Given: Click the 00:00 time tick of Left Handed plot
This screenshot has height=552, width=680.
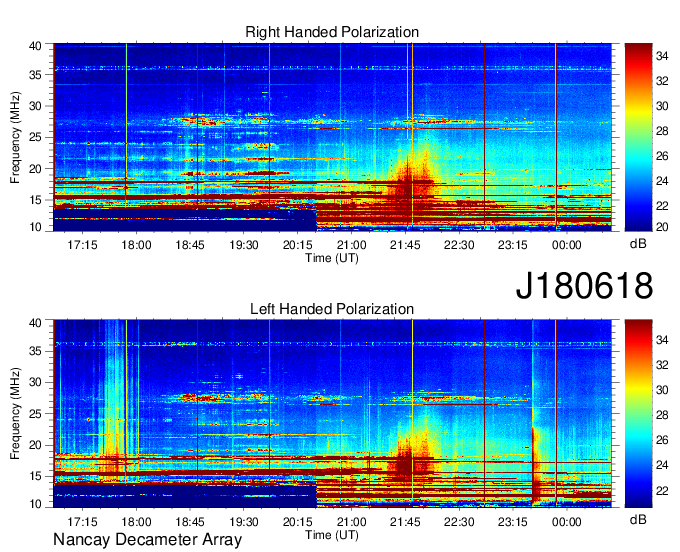Looking at the screenshot, I should 566,522.
